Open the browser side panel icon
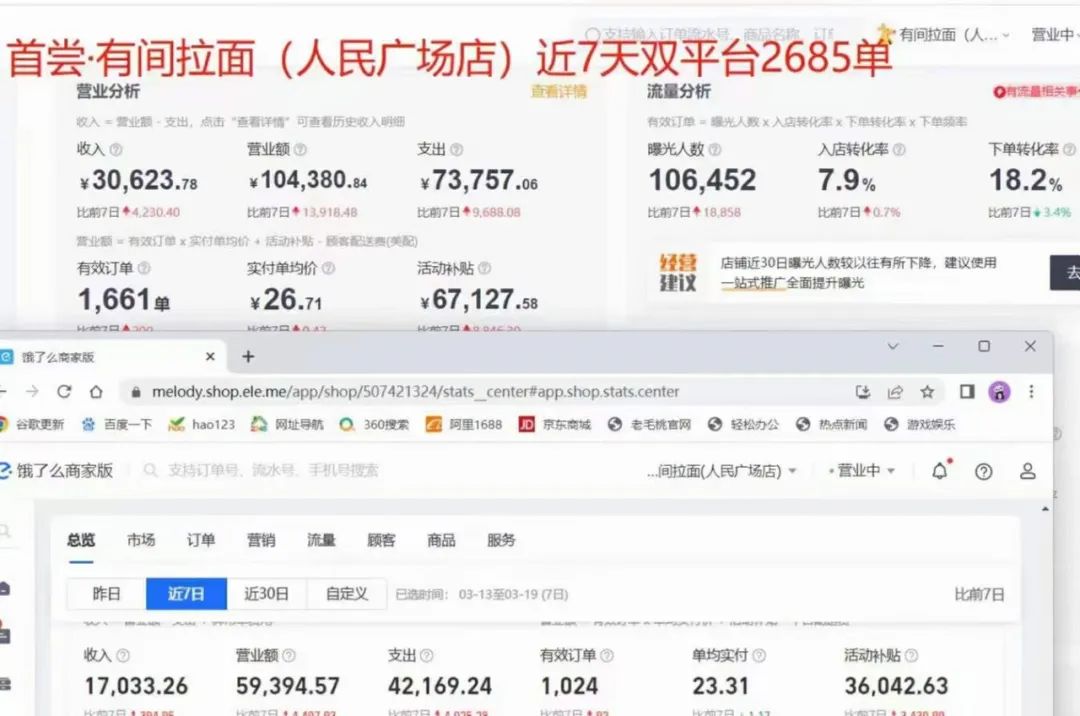The width and height of the screenshot is (1080, 716). [x=967, y=392]
